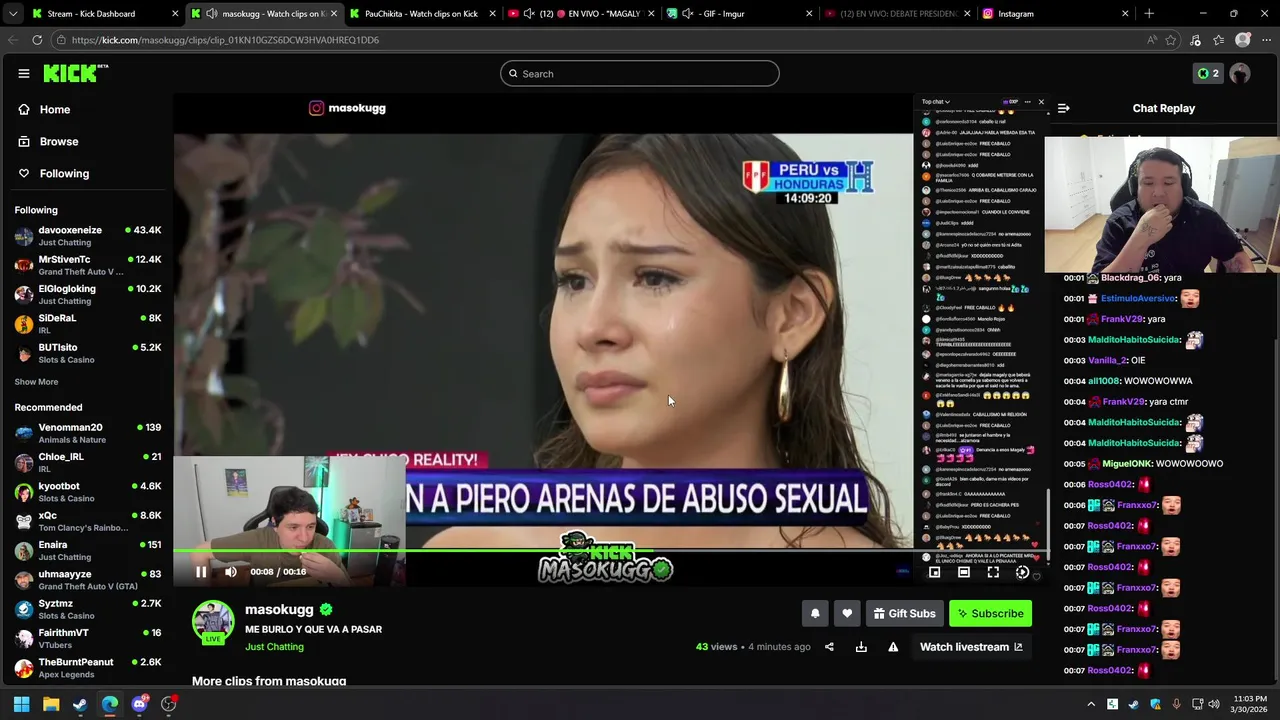The image size is (1280, 720).
Task: Open the Windows Start menu
Action: coord(22,704)
